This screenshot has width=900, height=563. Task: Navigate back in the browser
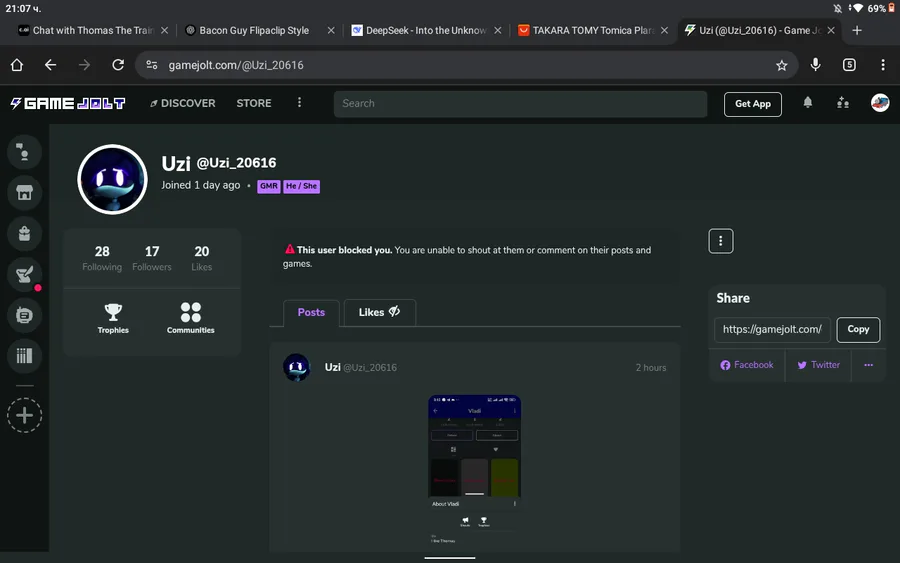51,65
